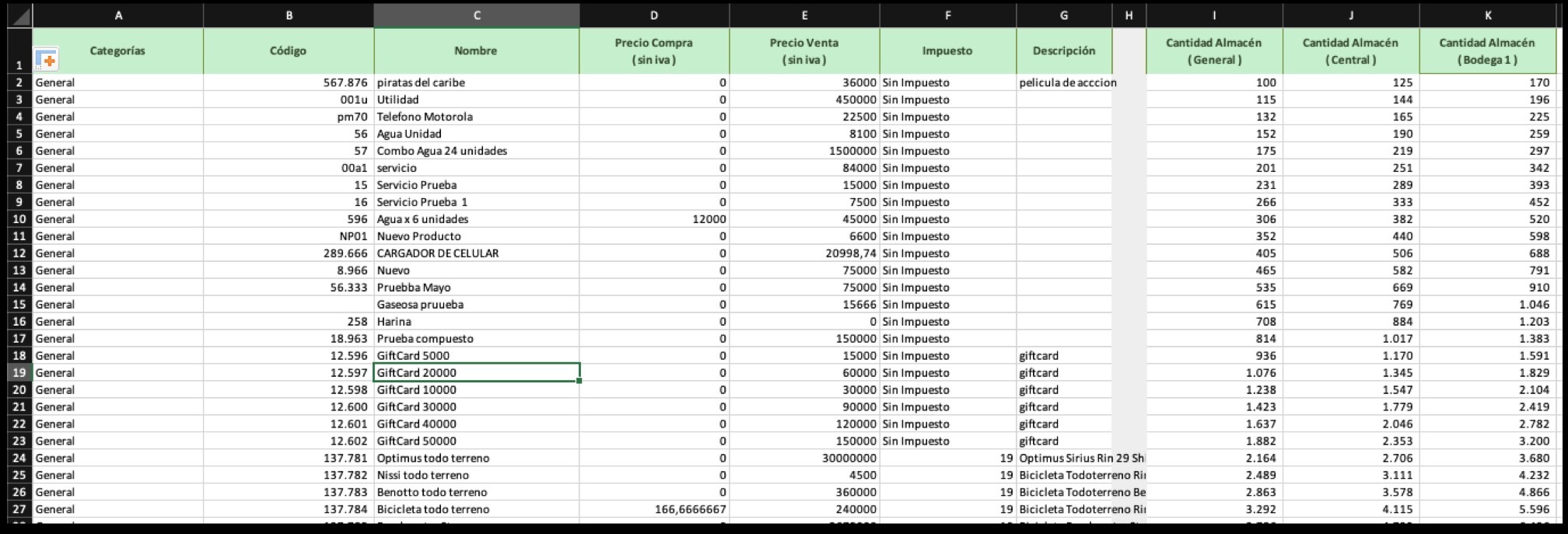Click the Precio Venta (sin iva) header cell

(x=804, y=51)
